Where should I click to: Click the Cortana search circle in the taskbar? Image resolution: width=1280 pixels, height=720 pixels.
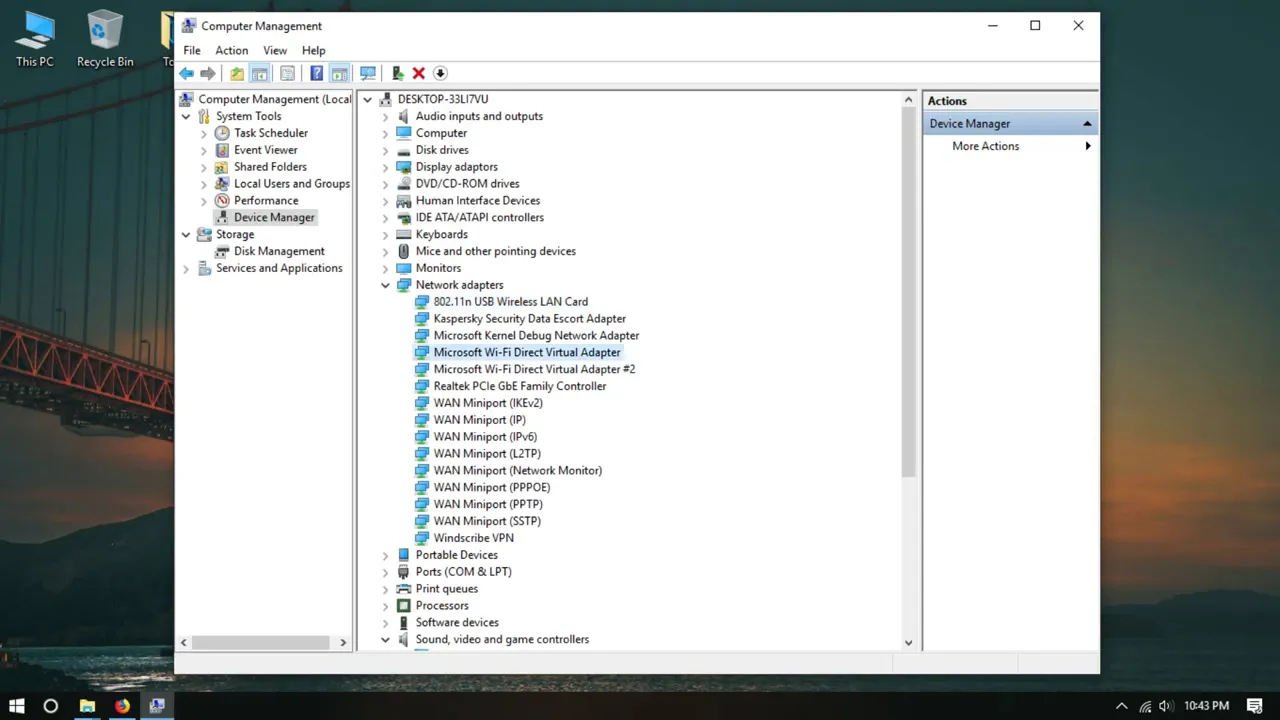click(x=51, y=706)
